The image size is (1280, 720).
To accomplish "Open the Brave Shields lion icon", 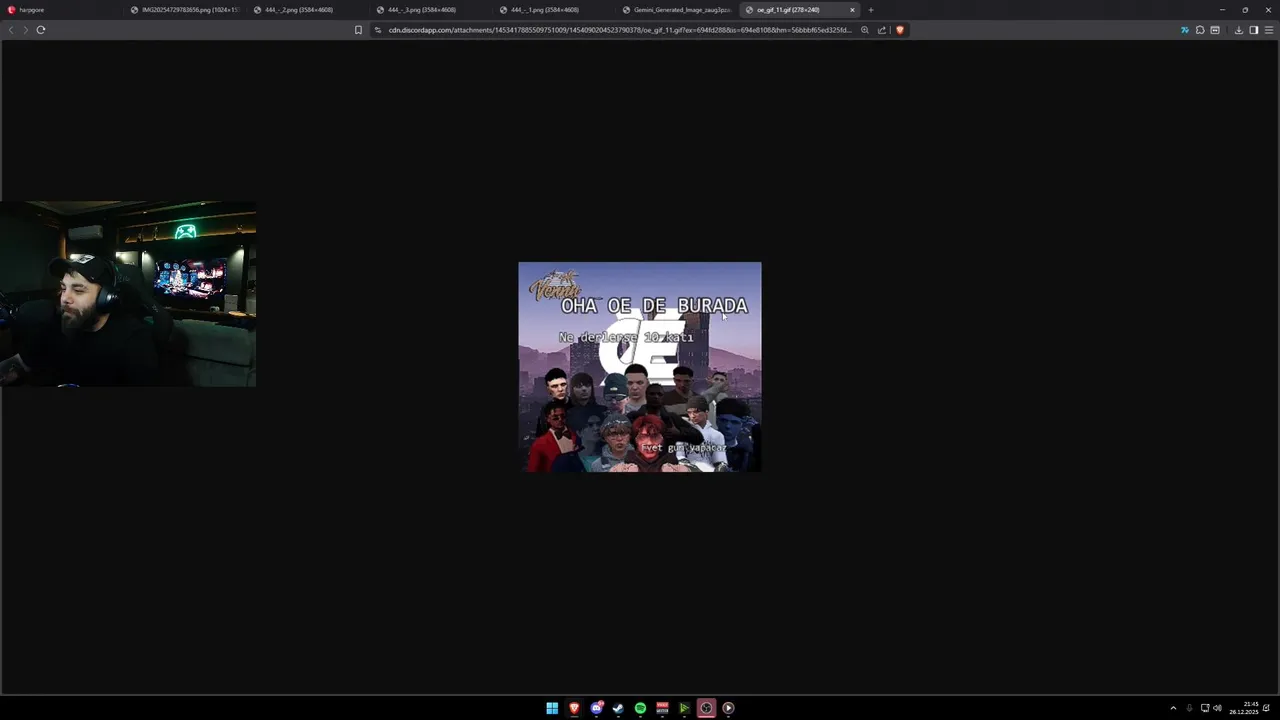I will tap(900, 30).
